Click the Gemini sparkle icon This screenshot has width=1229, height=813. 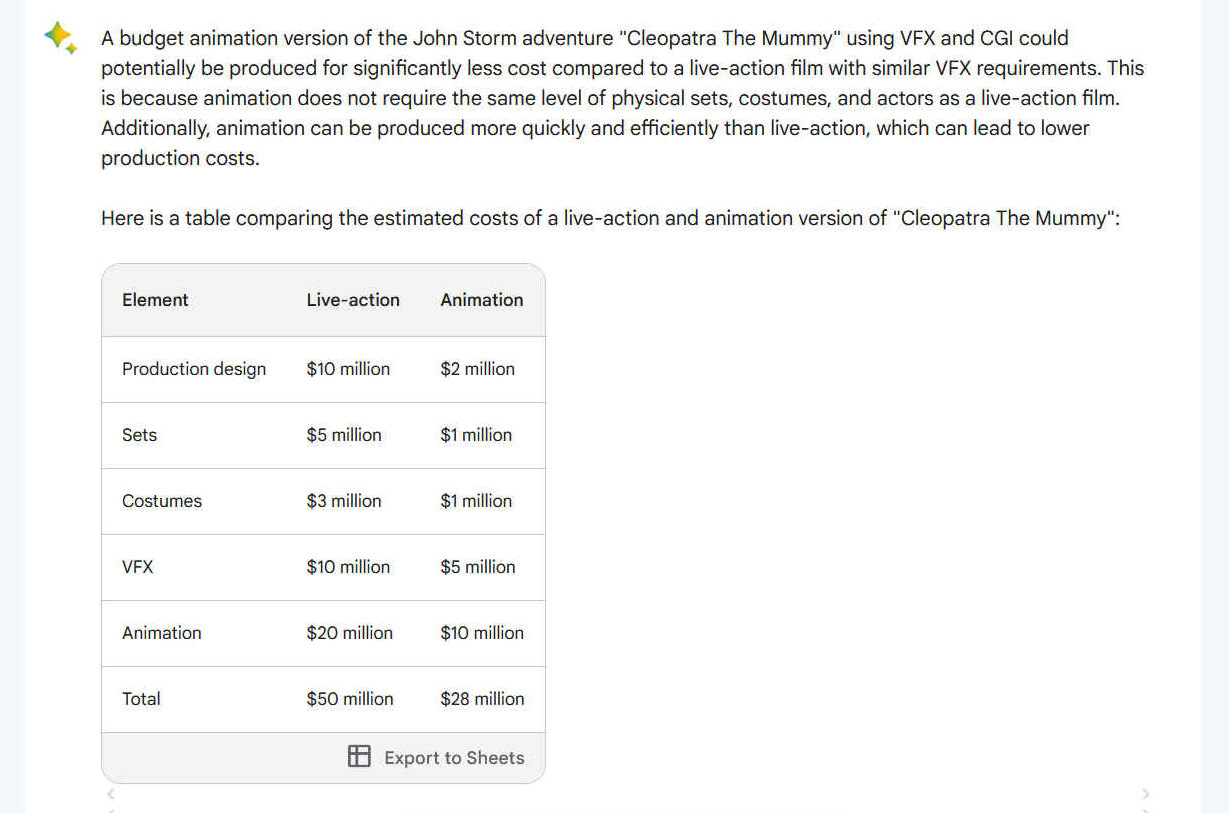coord(59,38)
